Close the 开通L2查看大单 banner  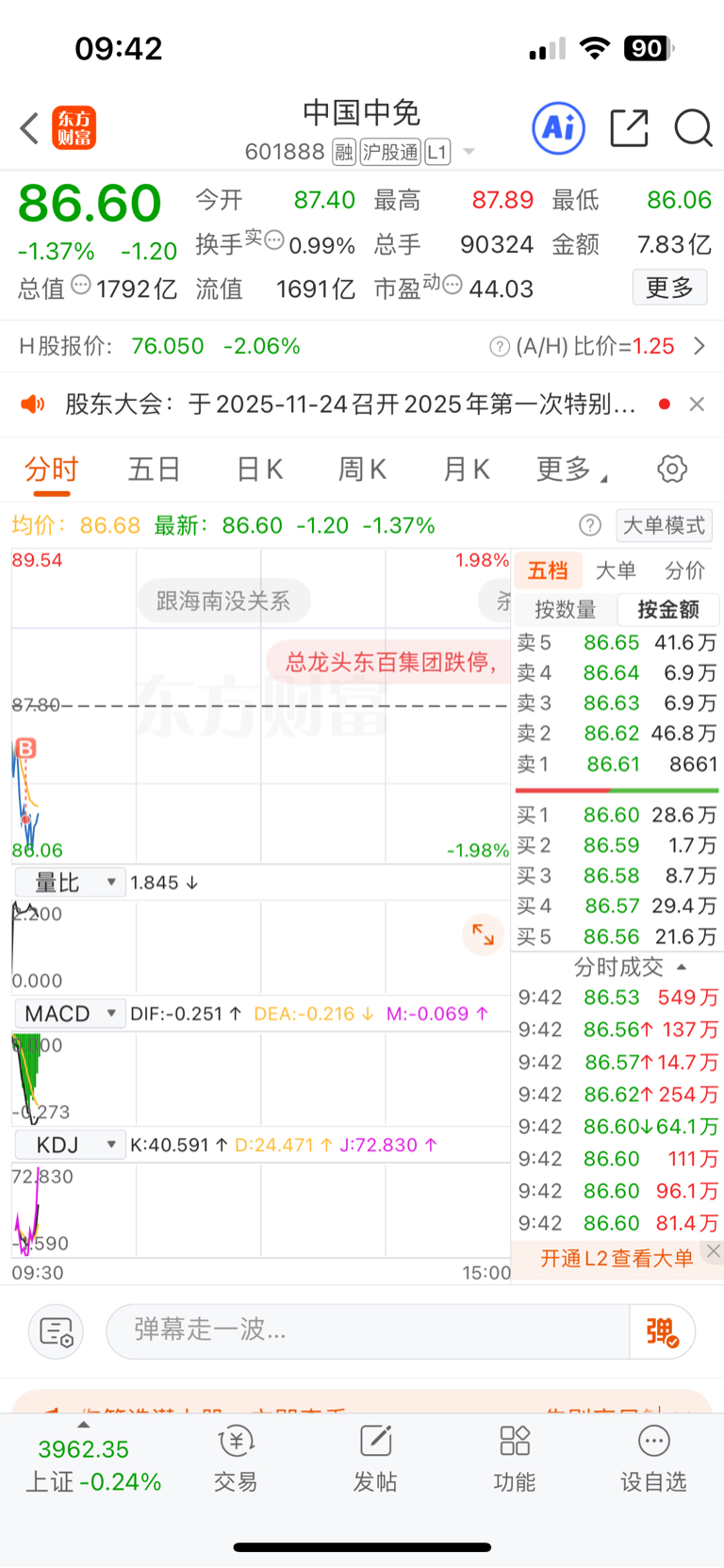tap(714, 1251)
